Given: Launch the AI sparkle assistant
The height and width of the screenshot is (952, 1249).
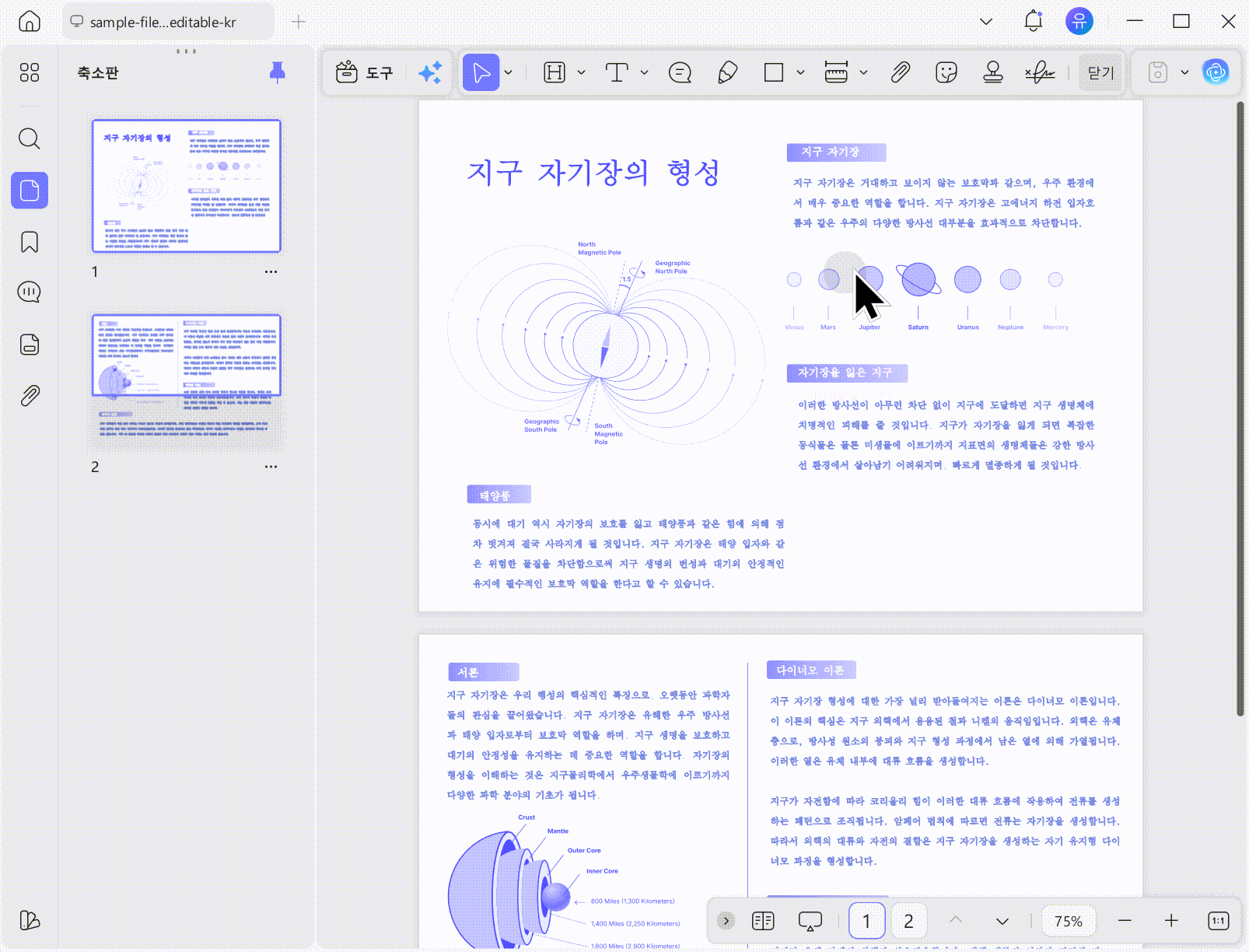Looking at the screenshot, I should tap(430, 72).
